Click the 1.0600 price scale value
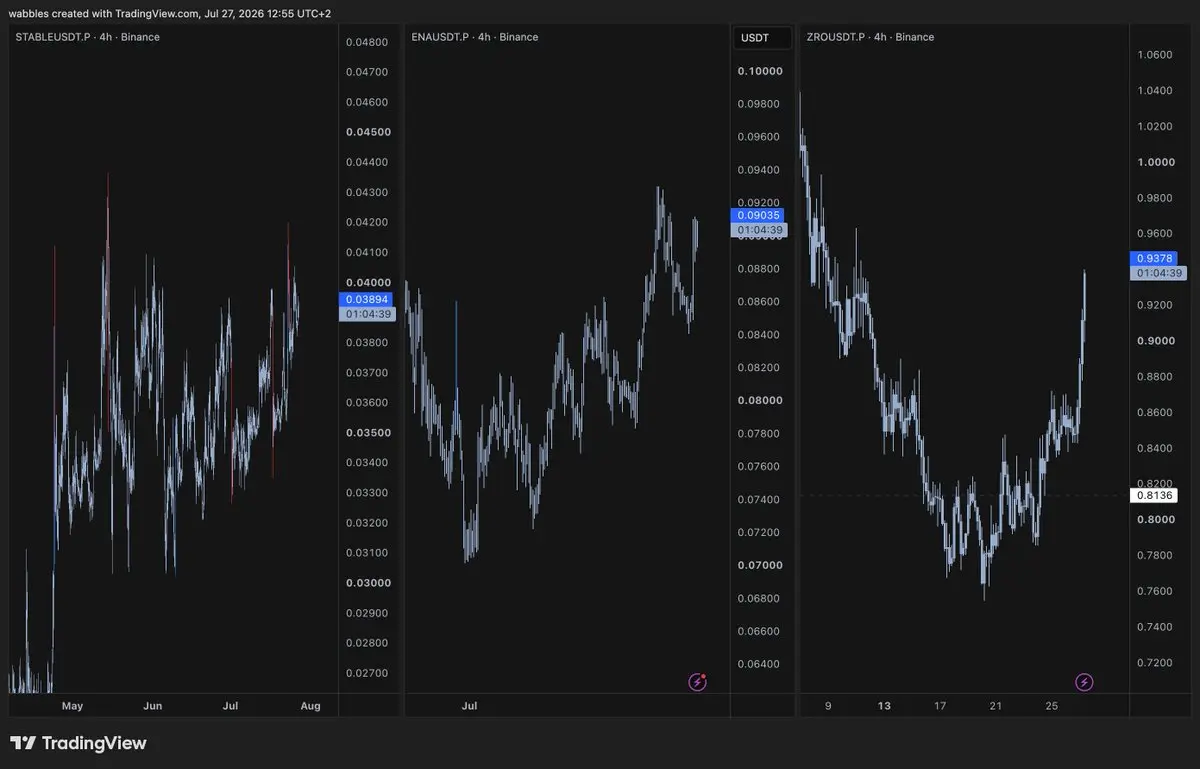 point(1155,55)
